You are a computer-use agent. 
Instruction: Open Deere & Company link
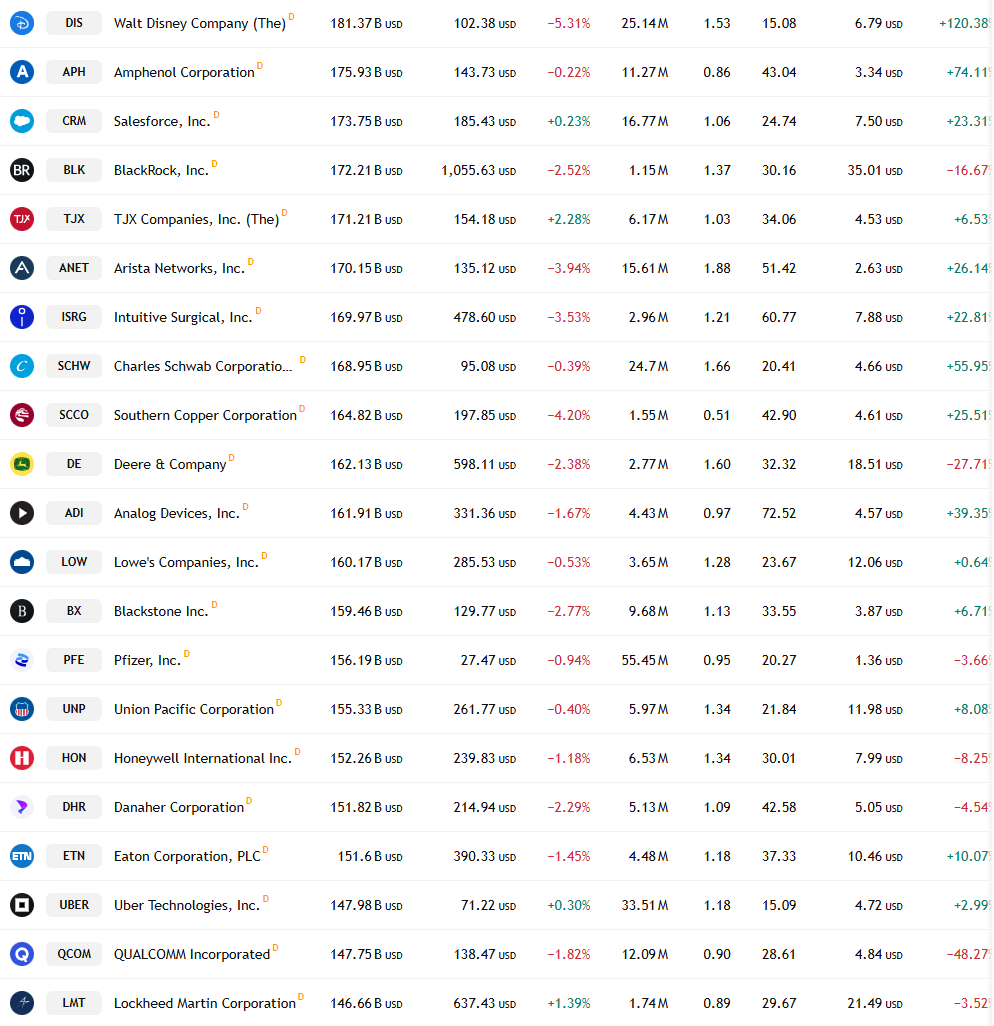pyautogui.click(x=170, y=465)
